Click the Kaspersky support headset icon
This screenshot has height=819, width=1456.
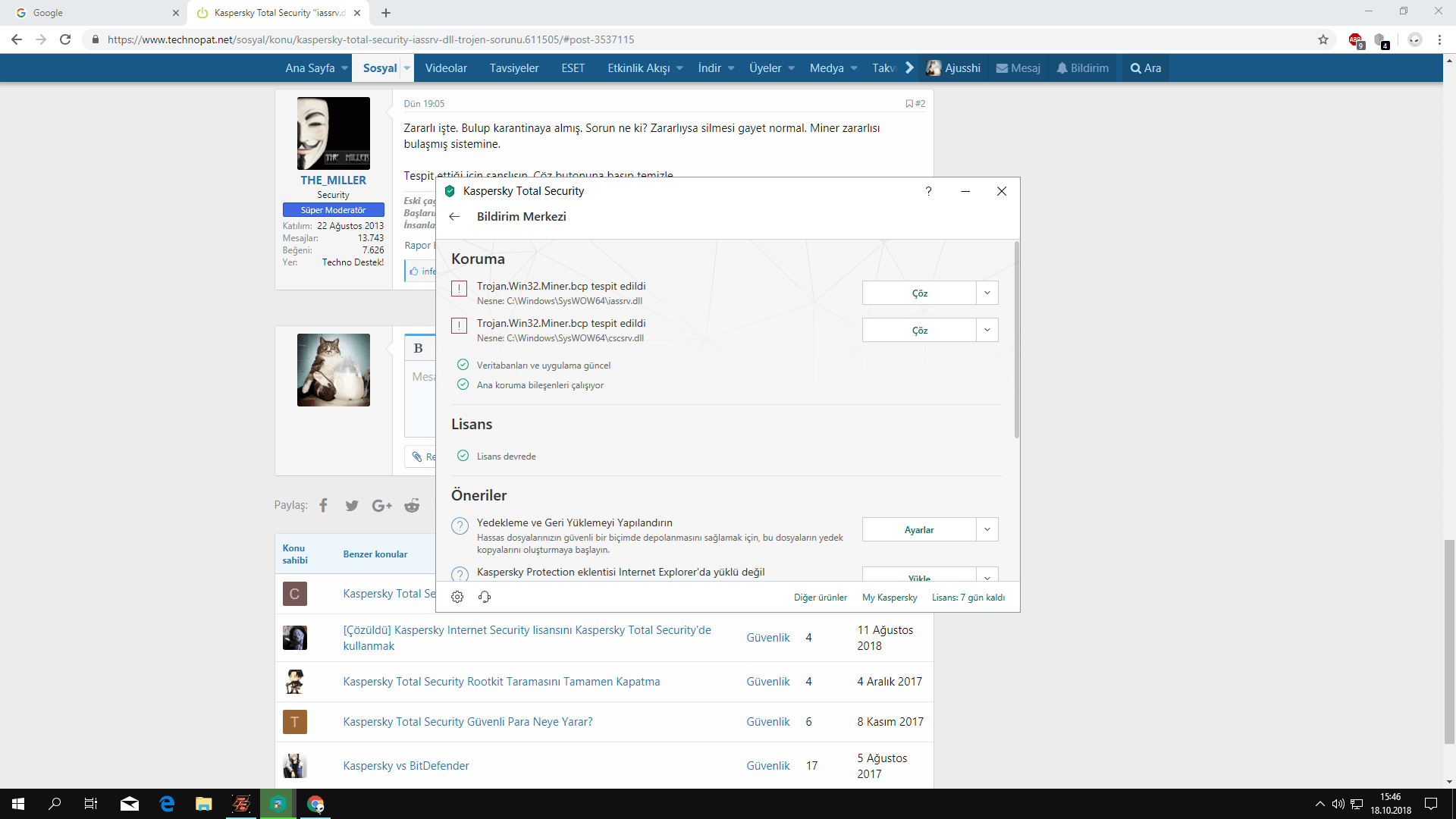pyautogui.click(x=485, y=597)
